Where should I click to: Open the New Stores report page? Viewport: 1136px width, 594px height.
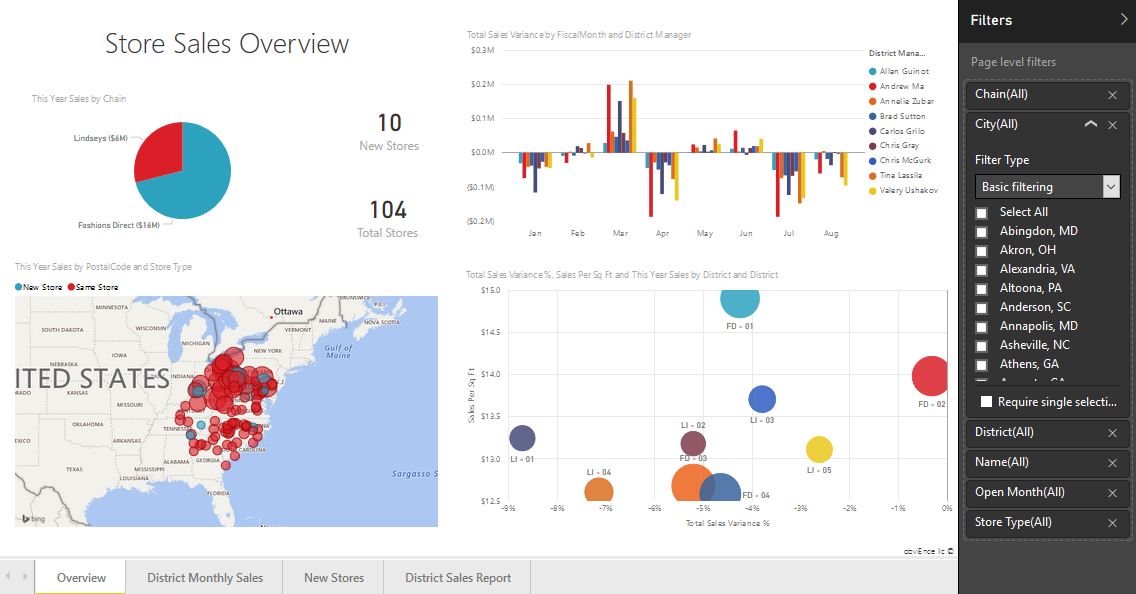[332, 577]
